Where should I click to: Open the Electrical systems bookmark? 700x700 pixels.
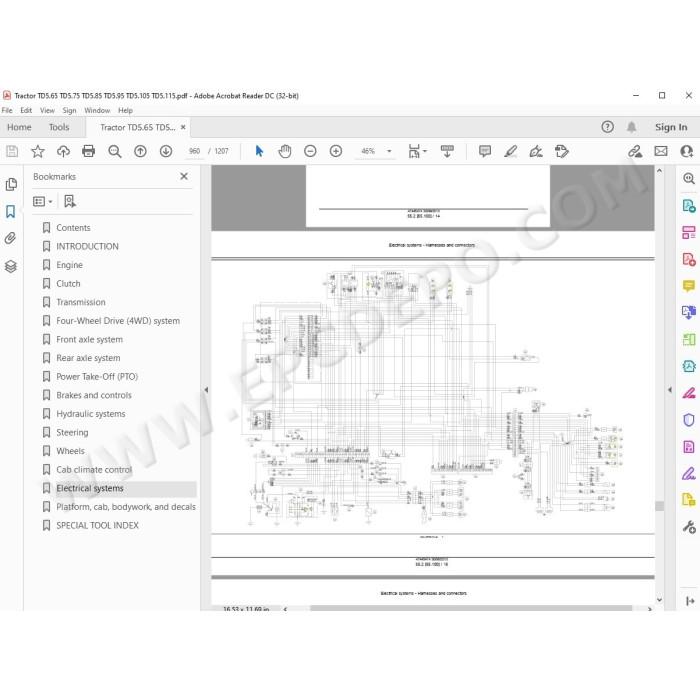90,488
